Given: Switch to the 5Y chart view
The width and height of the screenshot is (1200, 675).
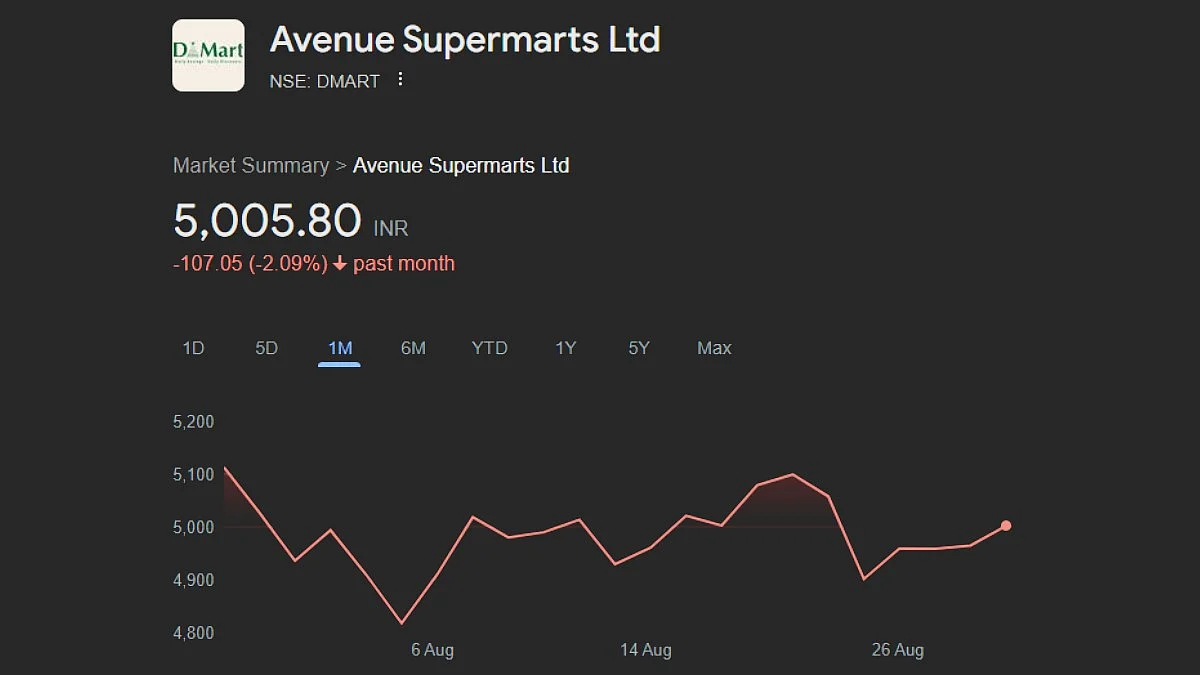Looking at the screenshot, I should coord(639,348).
